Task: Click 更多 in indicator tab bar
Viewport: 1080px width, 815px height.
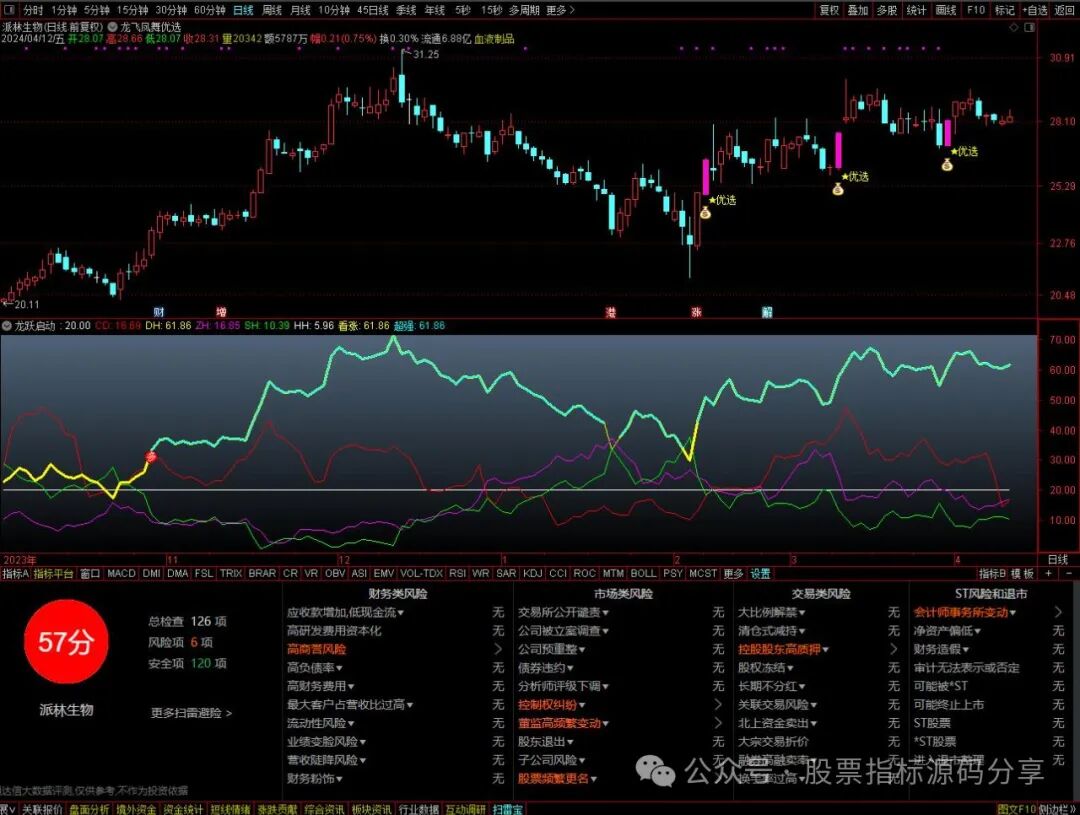Action: 734,573
